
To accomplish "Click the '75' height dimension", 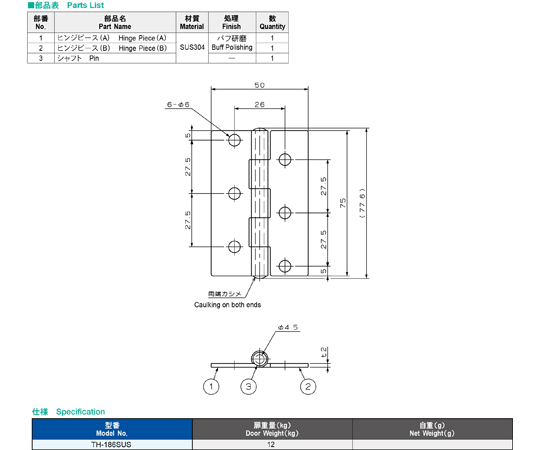I will point(343,203).
